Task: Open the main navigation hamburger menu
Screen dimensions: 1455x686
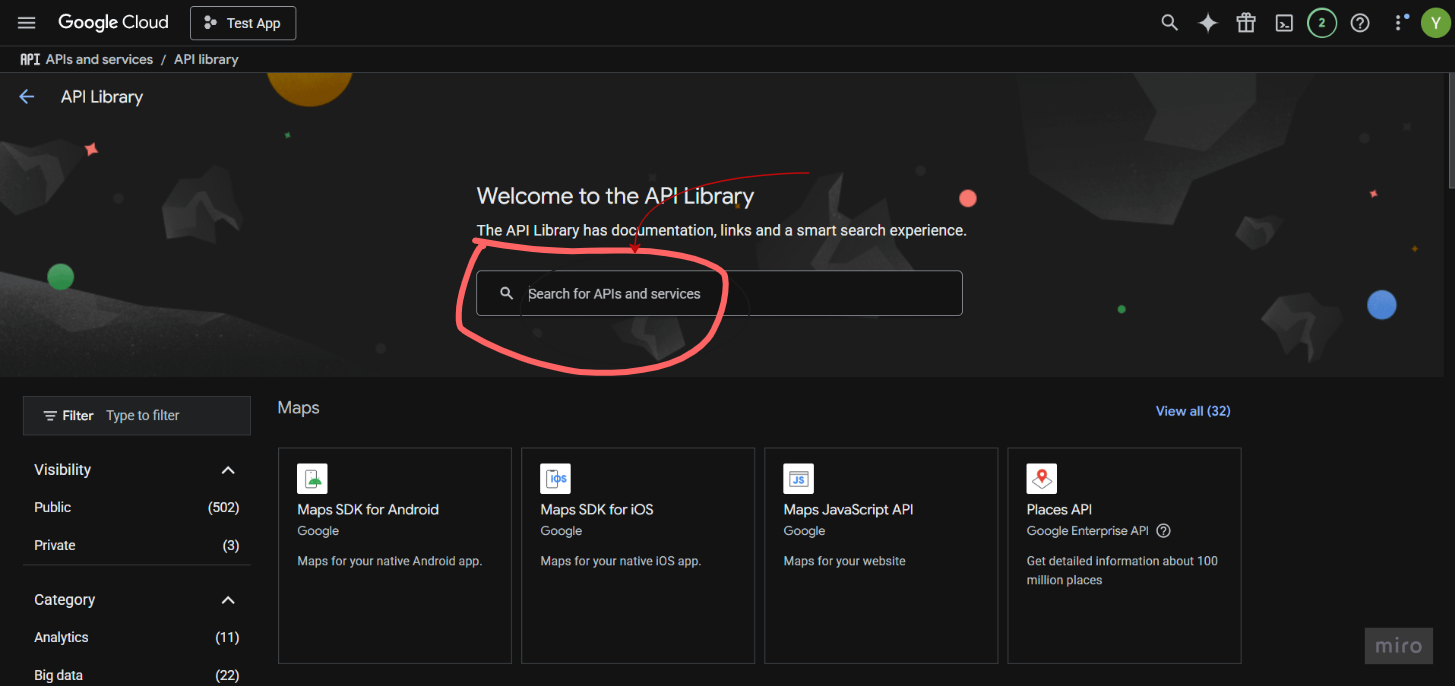Action: click(27, 23)
